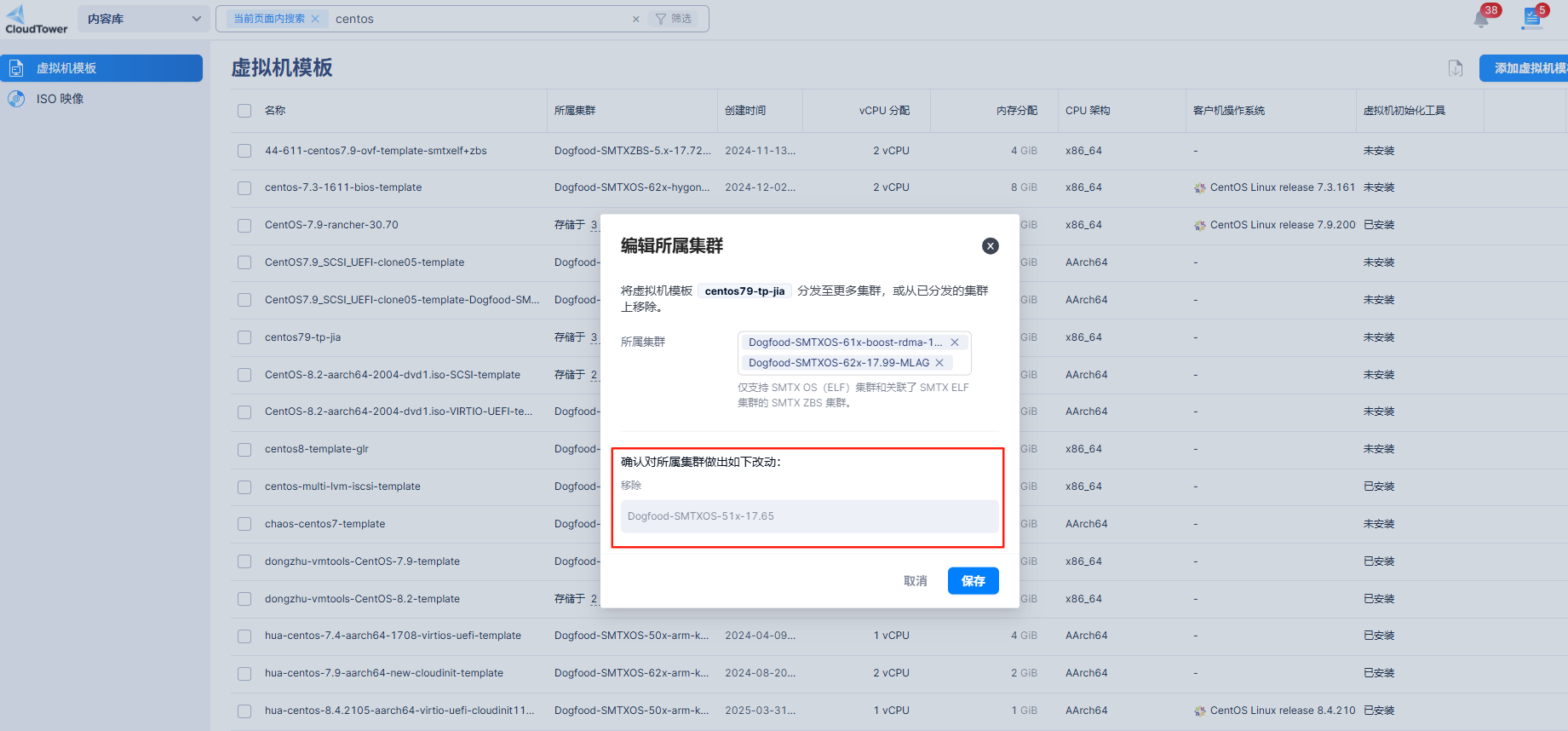Click Cancel in the edit cluster dialog
This screenshot has width=1568, height=731.
point(915,581)
